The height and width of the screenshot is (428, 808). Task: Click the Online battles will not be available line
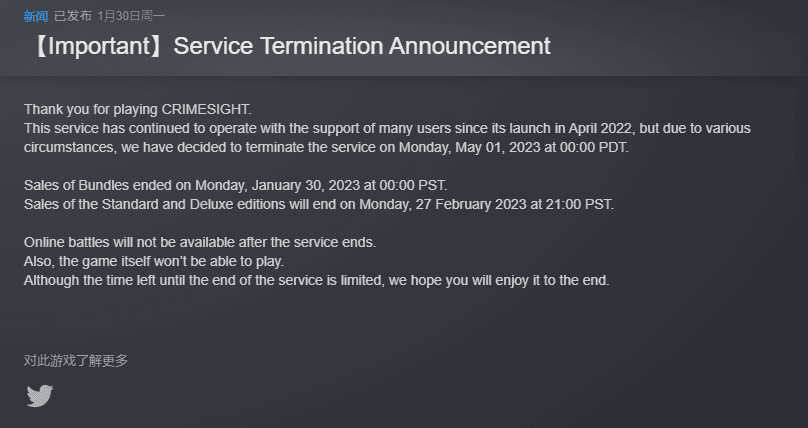coord(200,242)
